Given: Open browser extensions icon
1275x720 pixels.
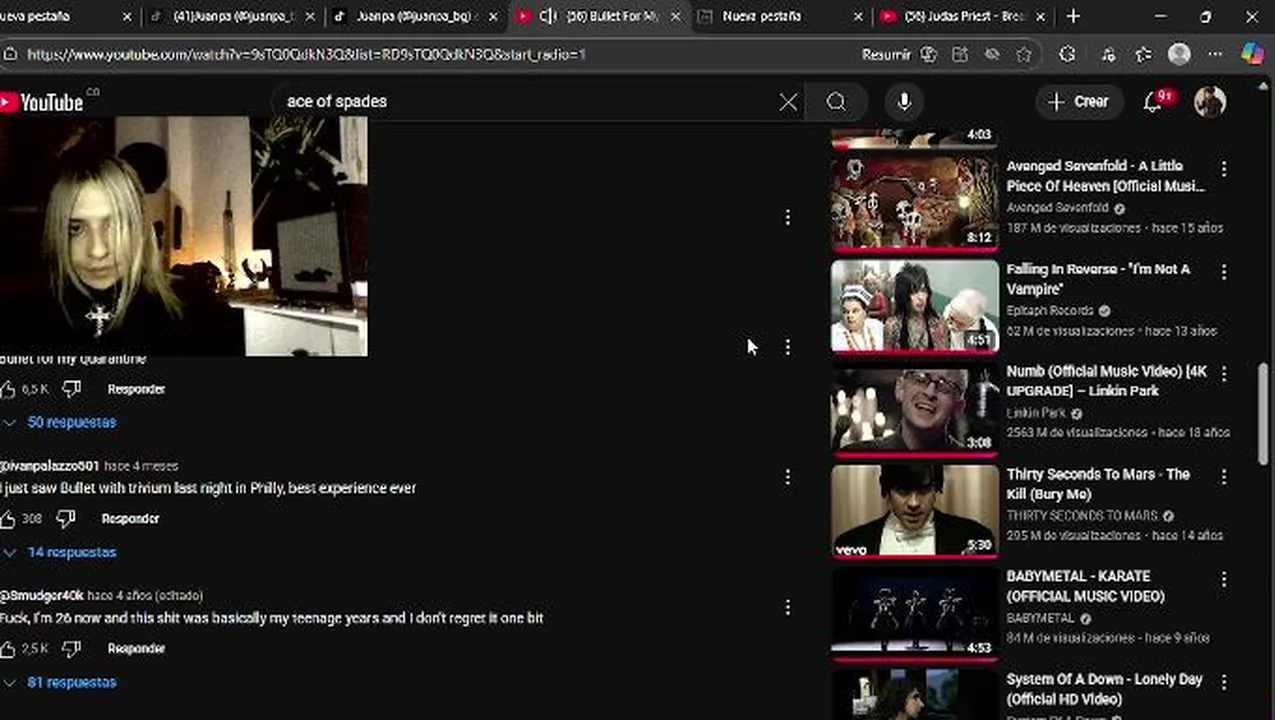Looking at the screenshot, I should (x=1067, y=55).
